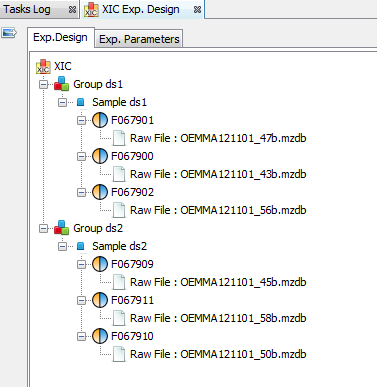Click the F067909 half-circle icon
This screenshot has width=377, height=387.
(100, 264)
